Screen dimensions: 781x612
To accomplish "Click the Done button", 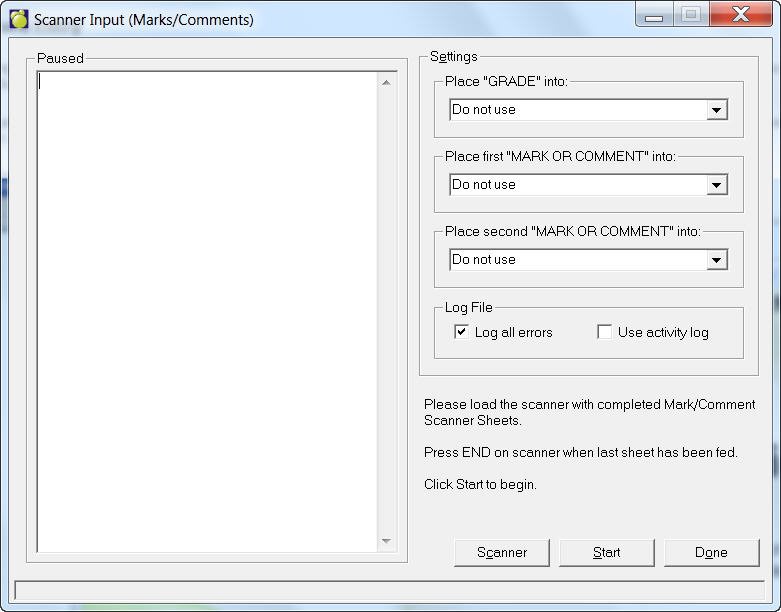I will click(x=711, y=552).
